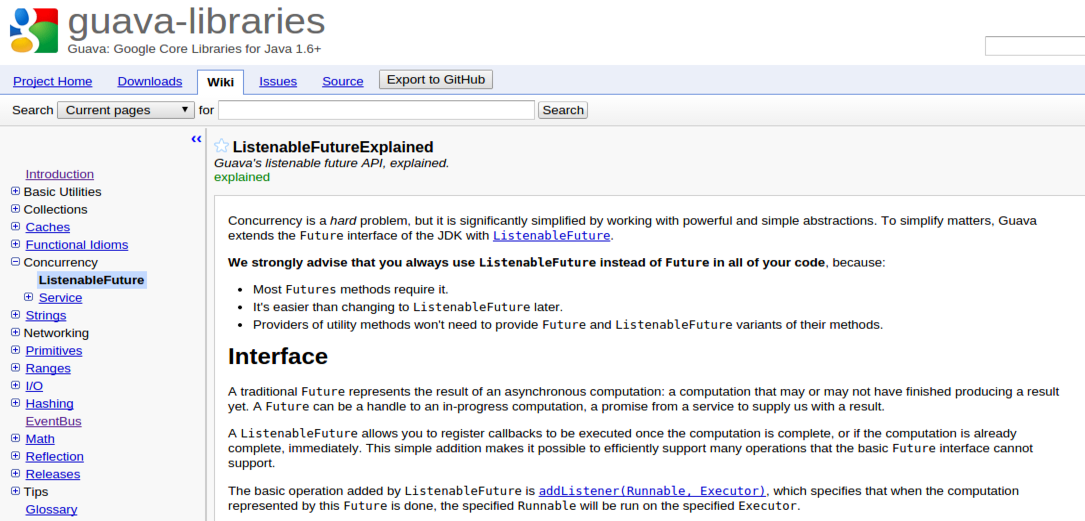Collapse the Concurrency tree node
1085x521 pixels.
(15, 262)
